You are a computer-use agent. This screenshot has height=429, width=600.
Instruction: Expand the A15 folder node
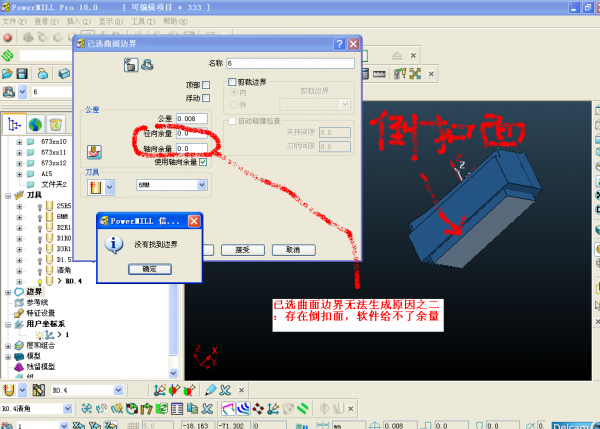[x=19, y=174]
